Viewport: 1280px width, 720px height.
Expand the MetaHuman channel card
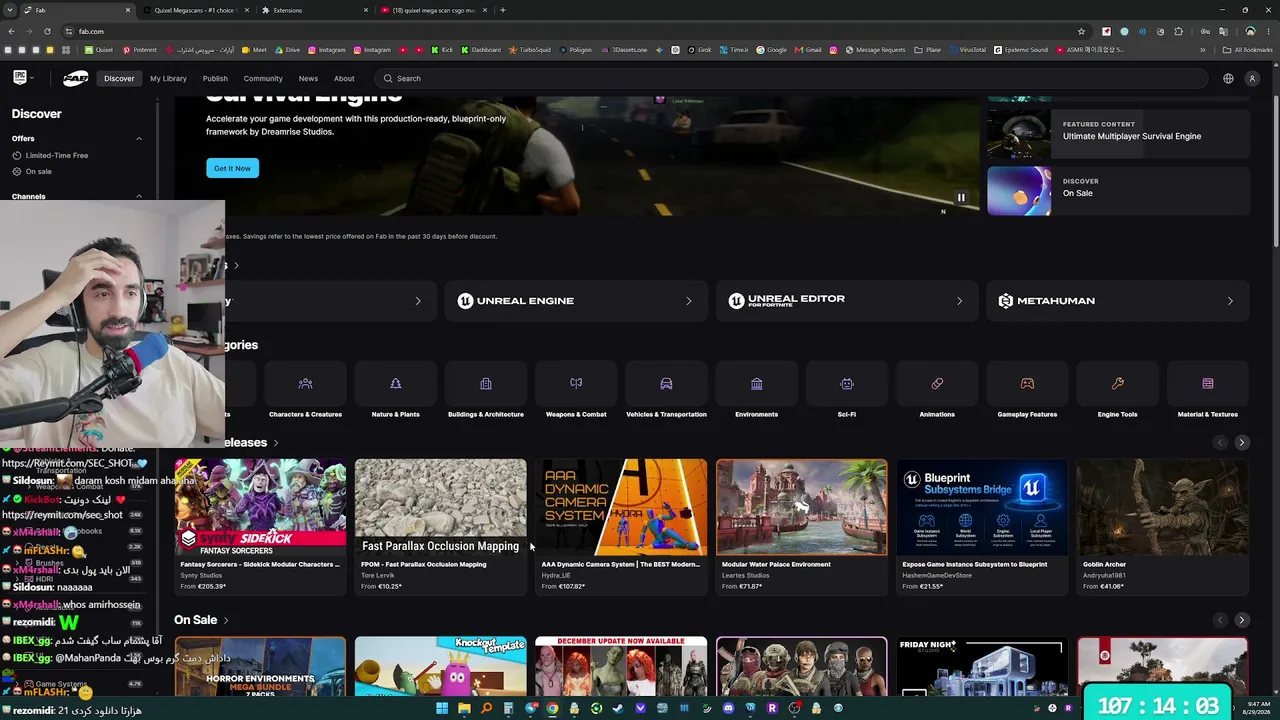pos(1118,301)
